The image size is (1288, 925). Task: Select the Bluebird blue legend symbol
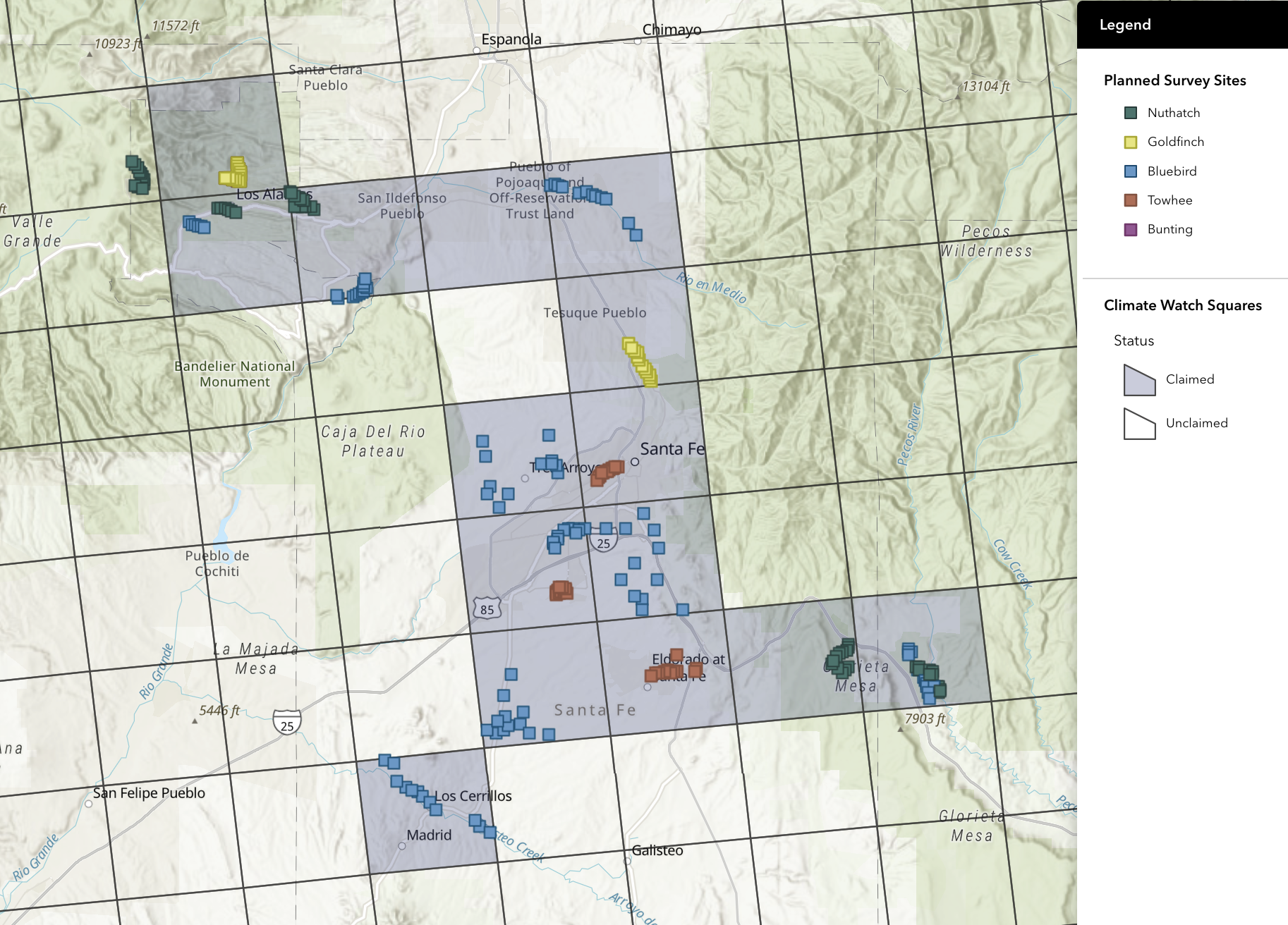pos(1131,171)
